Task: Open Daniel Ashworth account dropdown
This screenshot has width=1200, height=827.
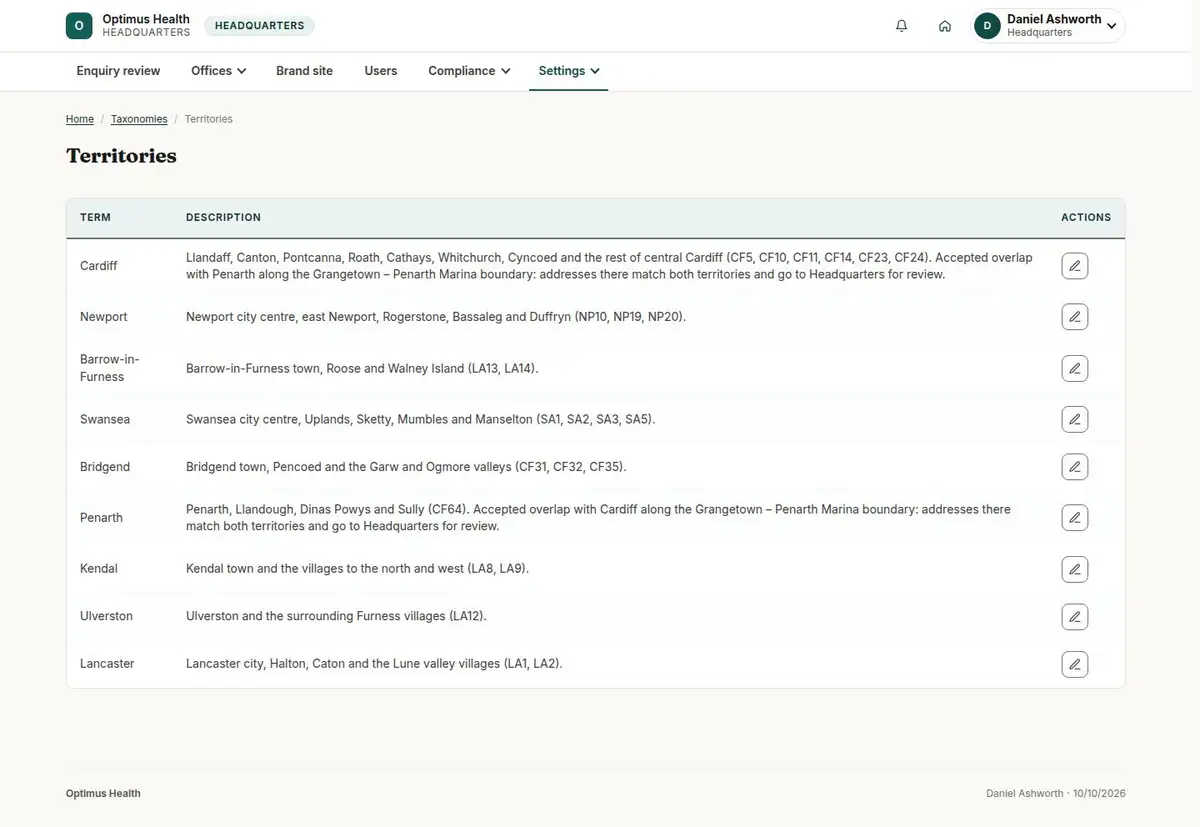Action: (1049, 26)
